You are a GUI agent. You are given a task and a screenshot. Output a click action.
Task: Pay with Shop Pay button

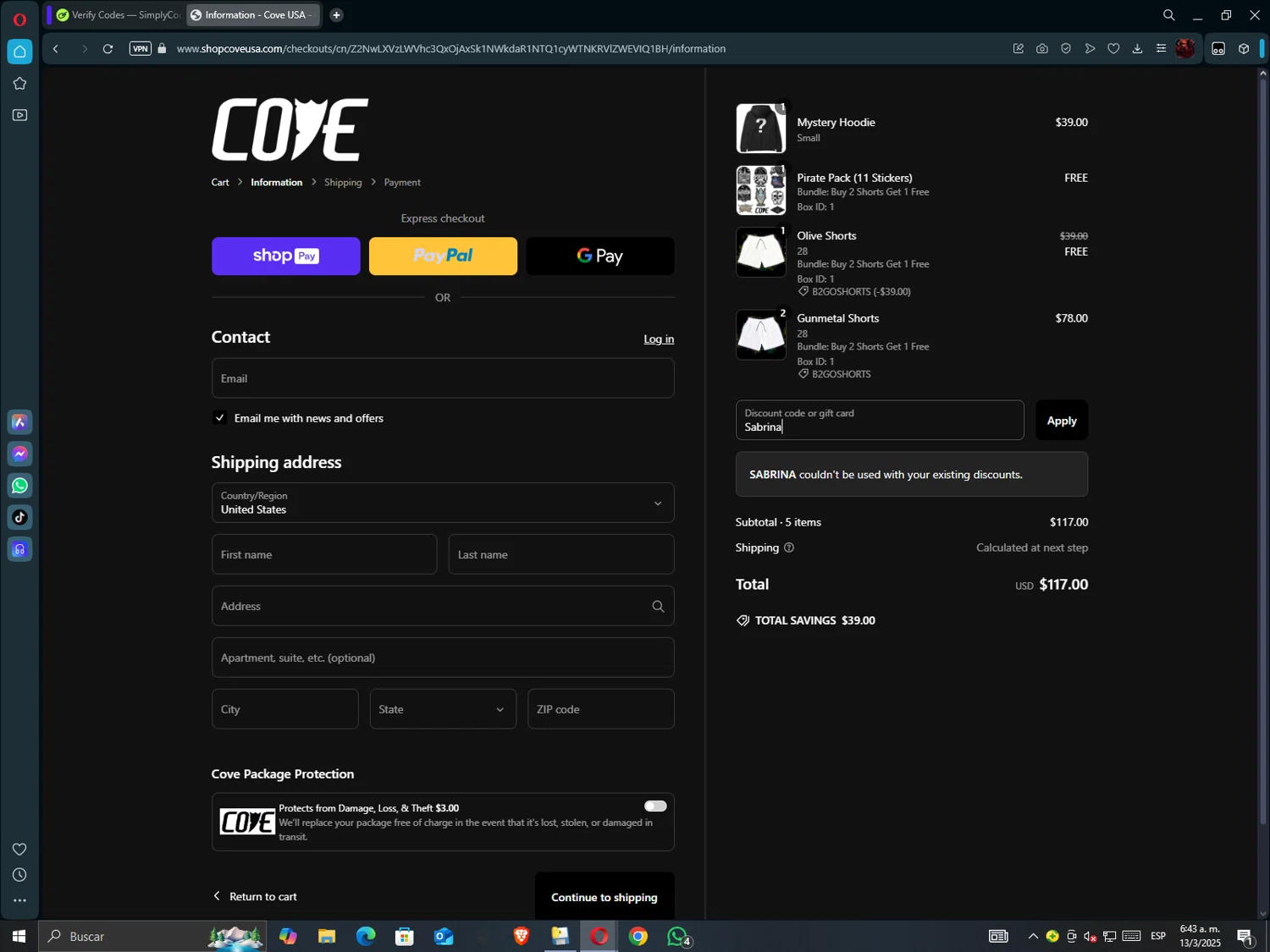pyautogui.click(x=286, y=256)
